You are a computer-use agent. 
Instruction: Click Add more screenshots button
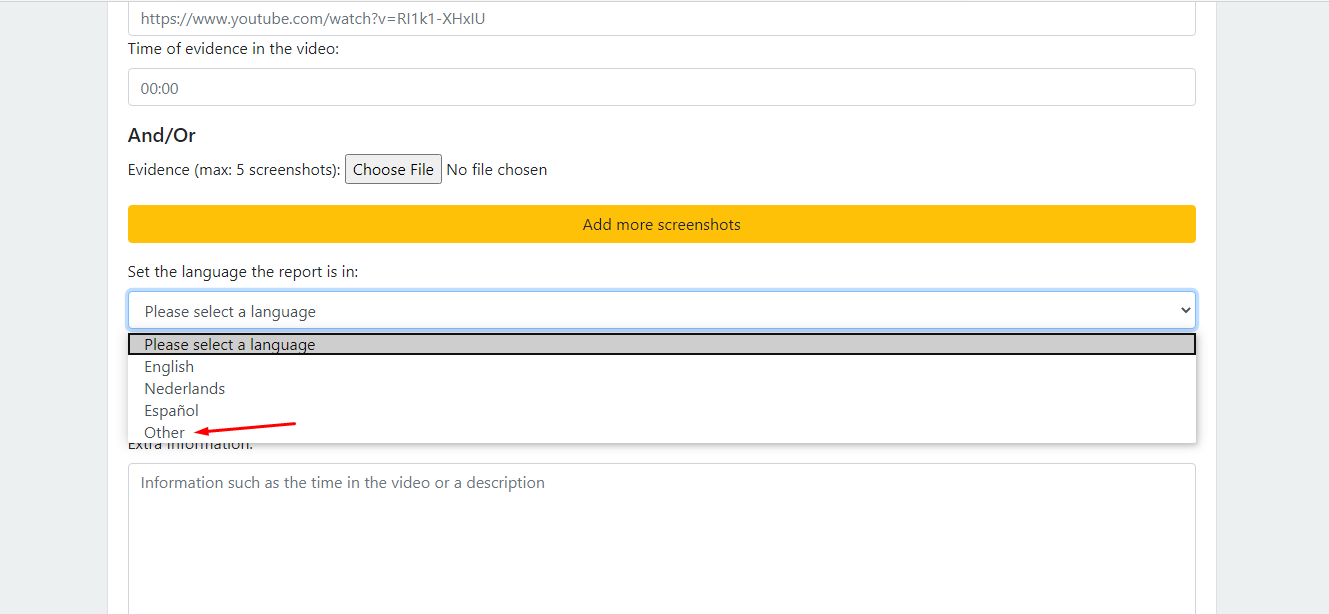[661, 224]
